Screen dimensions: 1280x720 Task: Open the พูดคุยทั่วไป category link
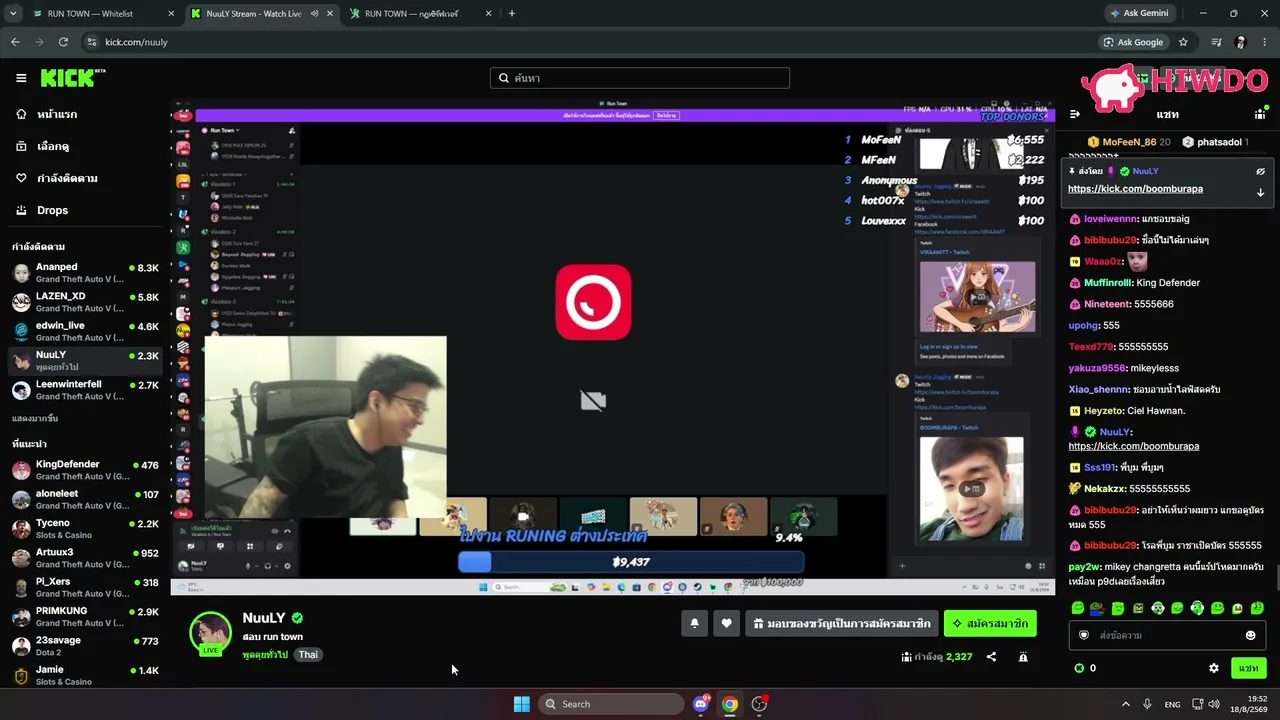point(265,655)
